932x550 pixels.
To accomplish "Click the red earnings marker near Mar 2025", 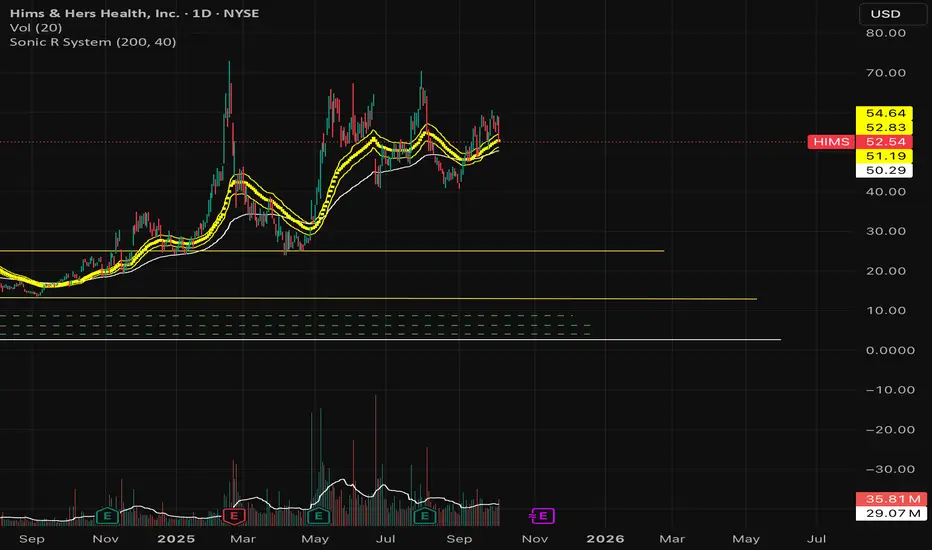I will [234, 516].
